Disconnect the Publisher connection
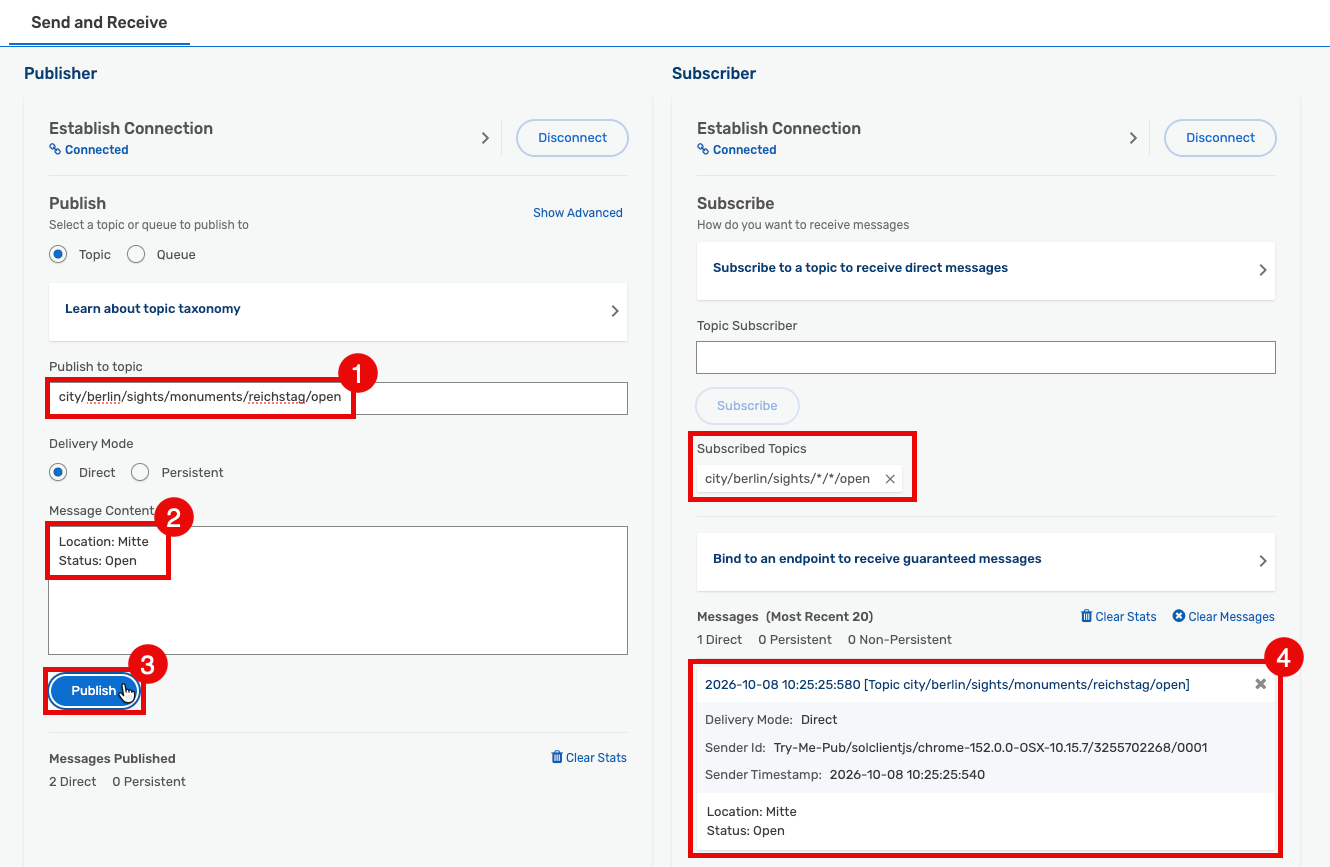The image size is (1330, 867). tap(572, 138)
